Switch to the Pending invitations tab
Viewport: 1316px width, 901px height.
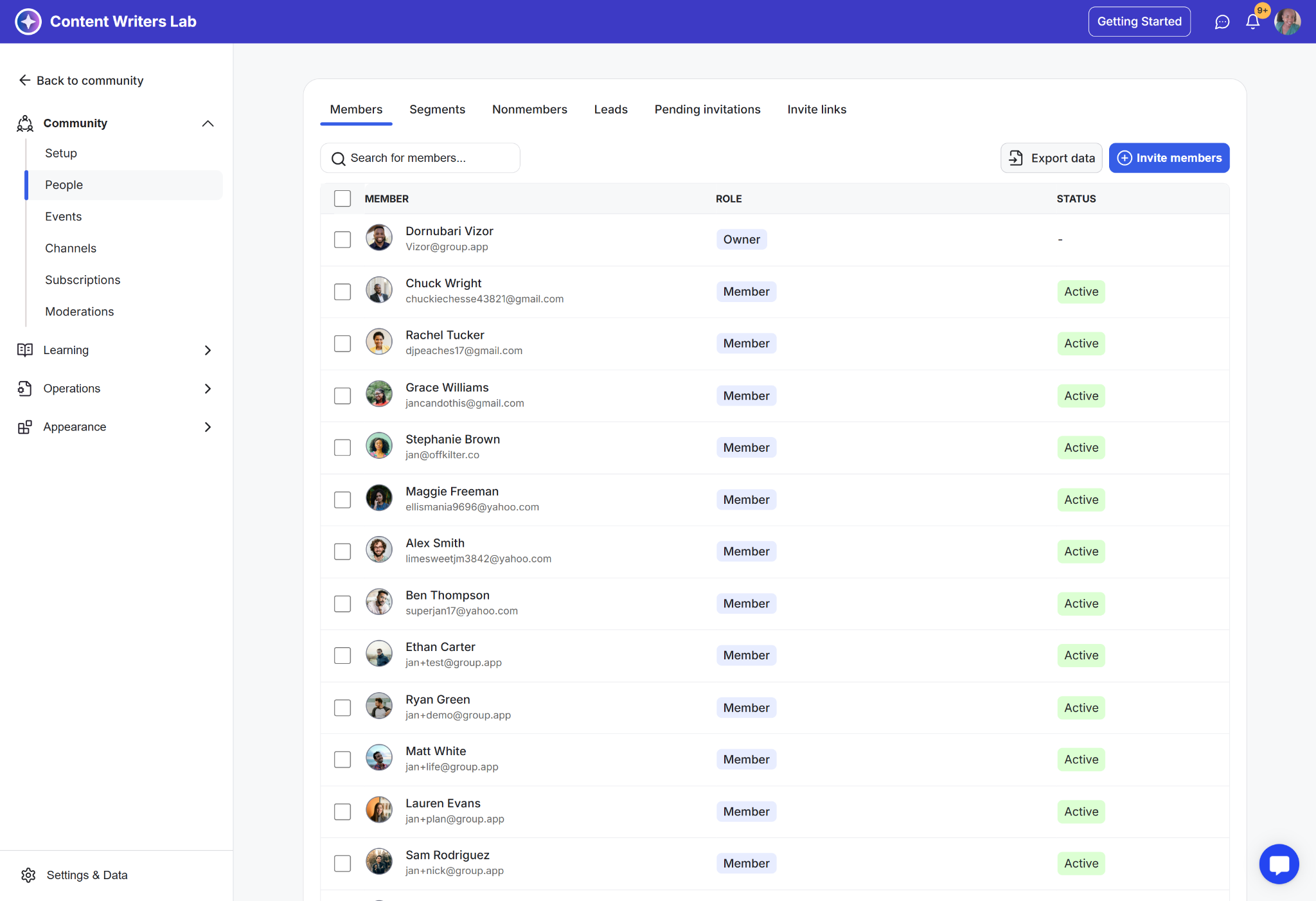tap(707, 109)
